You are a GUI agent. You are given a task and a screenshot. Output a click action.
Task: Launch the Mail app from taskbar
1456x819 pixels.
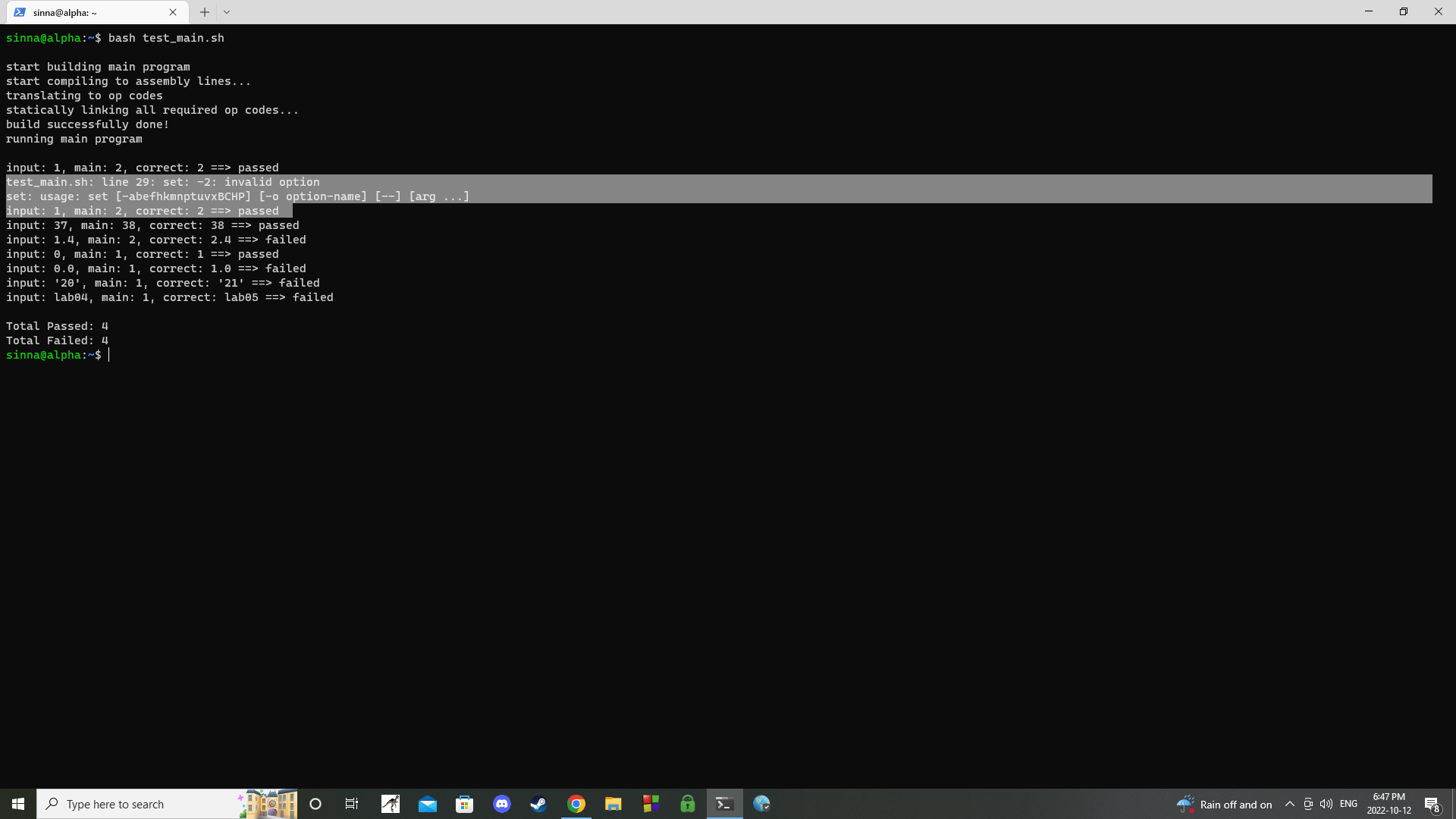[428, 804]
